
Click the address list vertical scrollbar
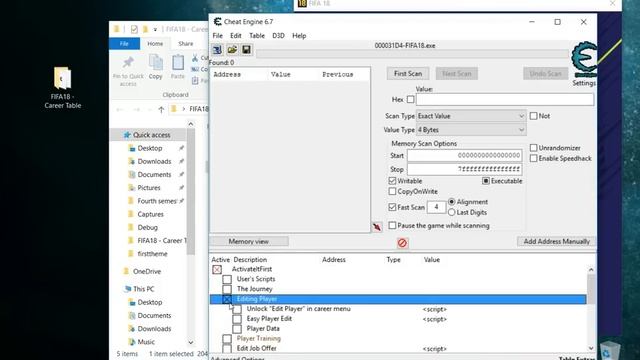(591, 309)
